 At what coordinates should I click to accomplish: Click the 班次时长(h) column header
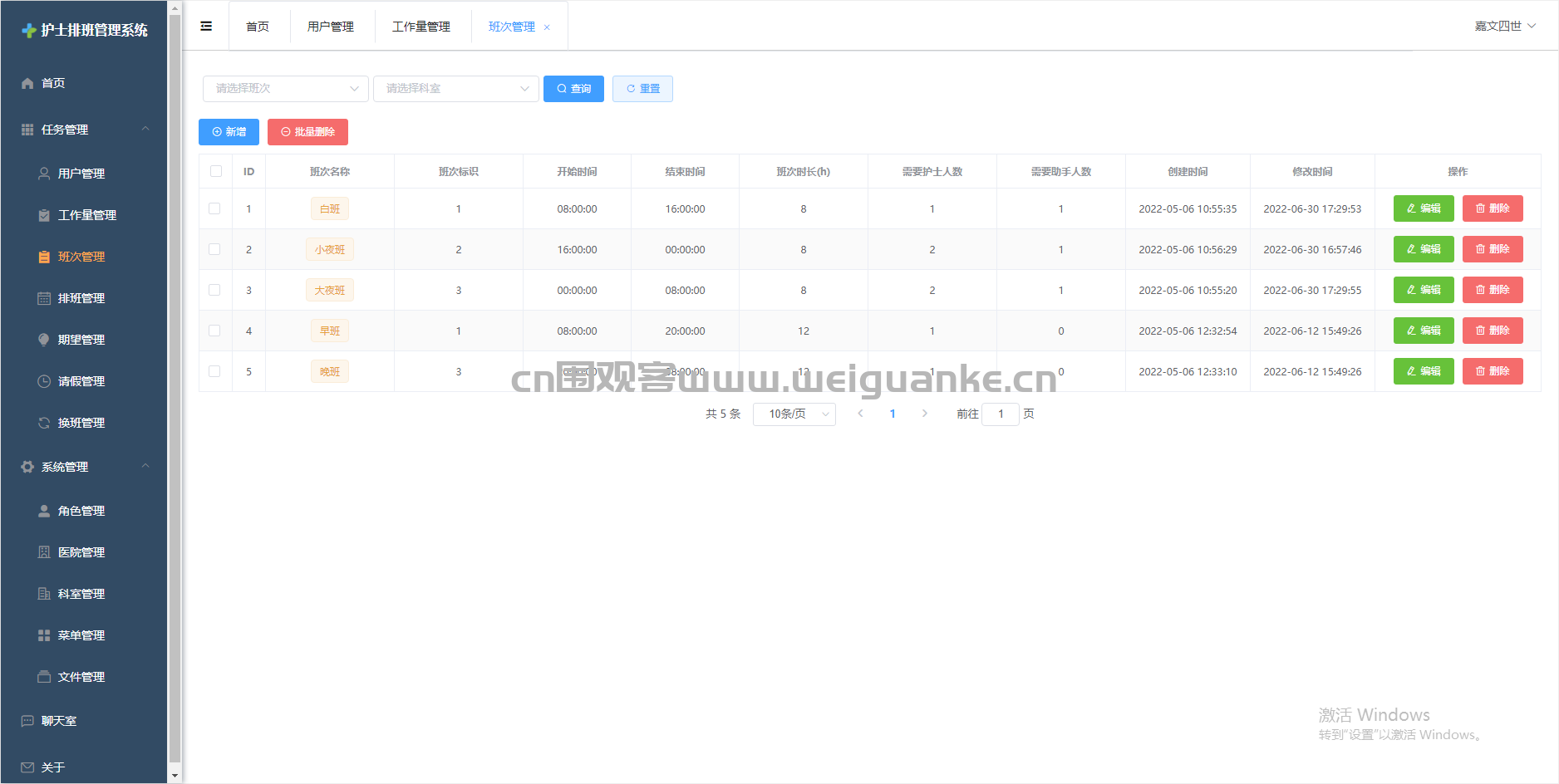coord(803,172)
